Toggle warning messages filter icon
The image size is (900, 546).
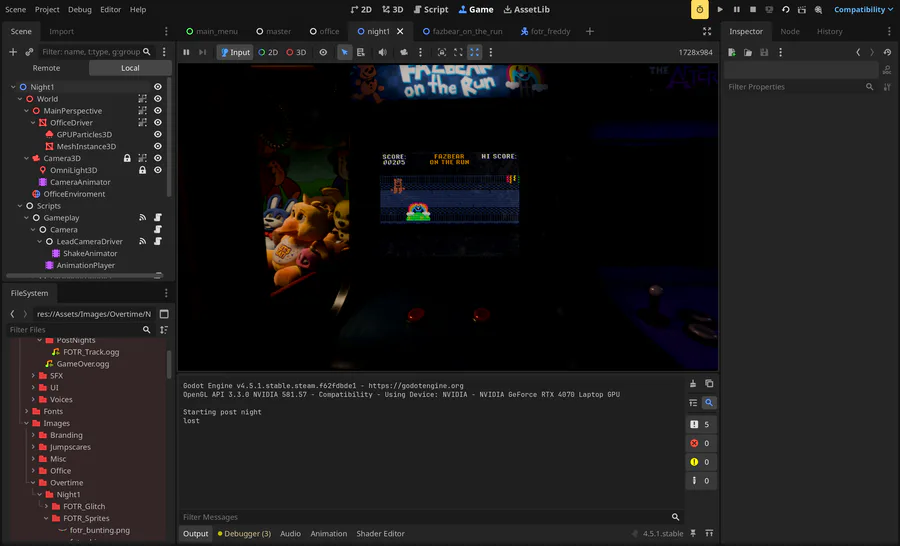click(701, 462)
